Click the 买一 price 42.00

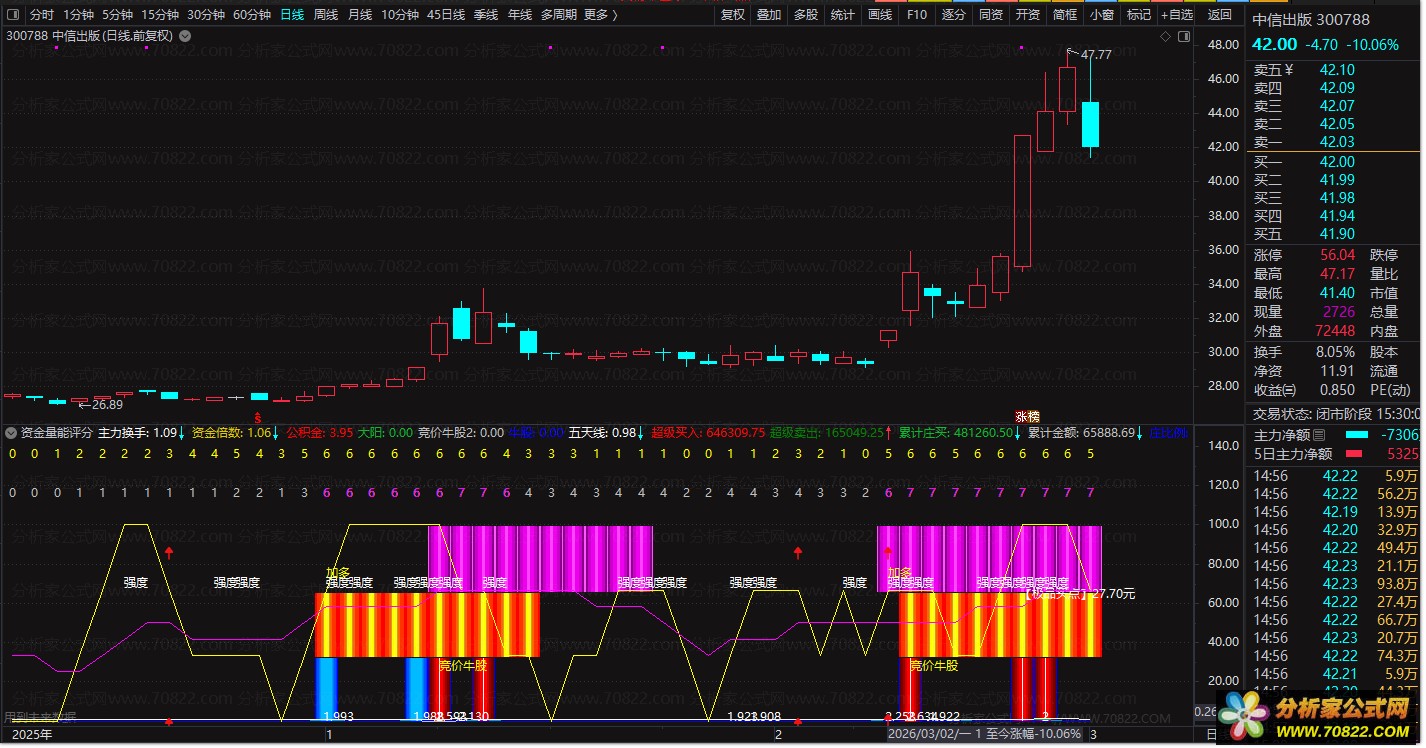(x=1337, y=162)
